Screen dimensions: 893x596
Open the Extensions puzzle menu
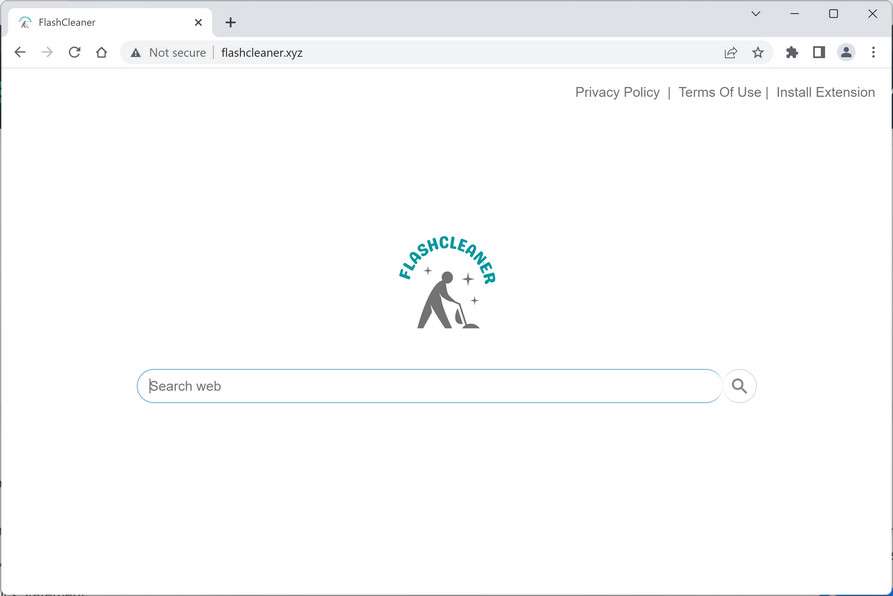tap(792, 52)
